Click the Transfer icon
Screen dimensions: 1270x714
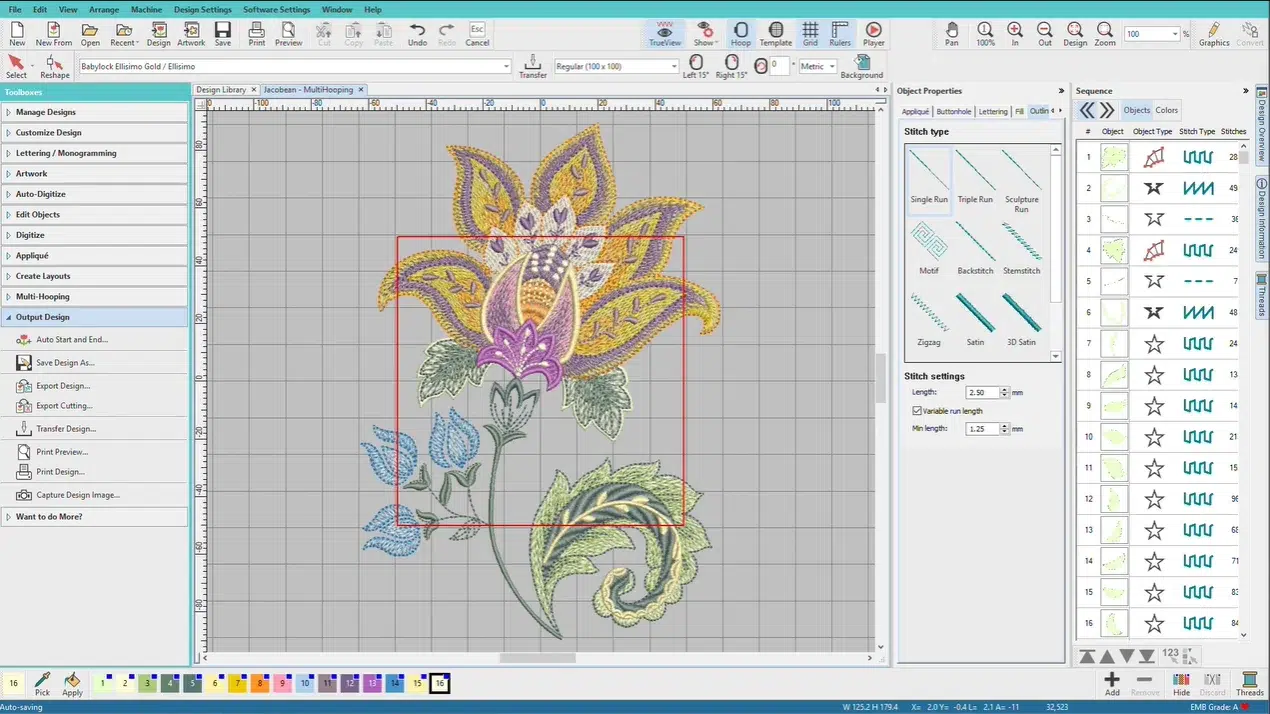pyautogui.click(x=533, y=66)
